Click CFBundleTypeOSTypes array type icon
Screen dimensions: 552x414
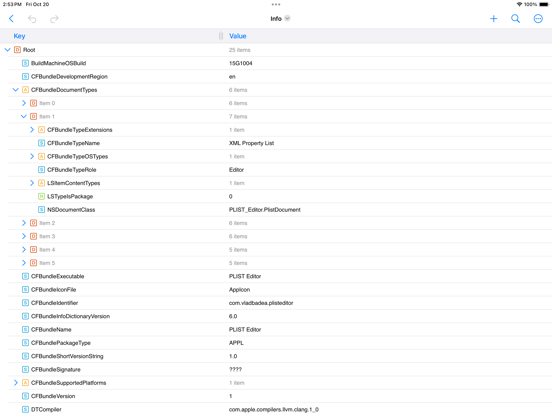[x=42, y=156]
